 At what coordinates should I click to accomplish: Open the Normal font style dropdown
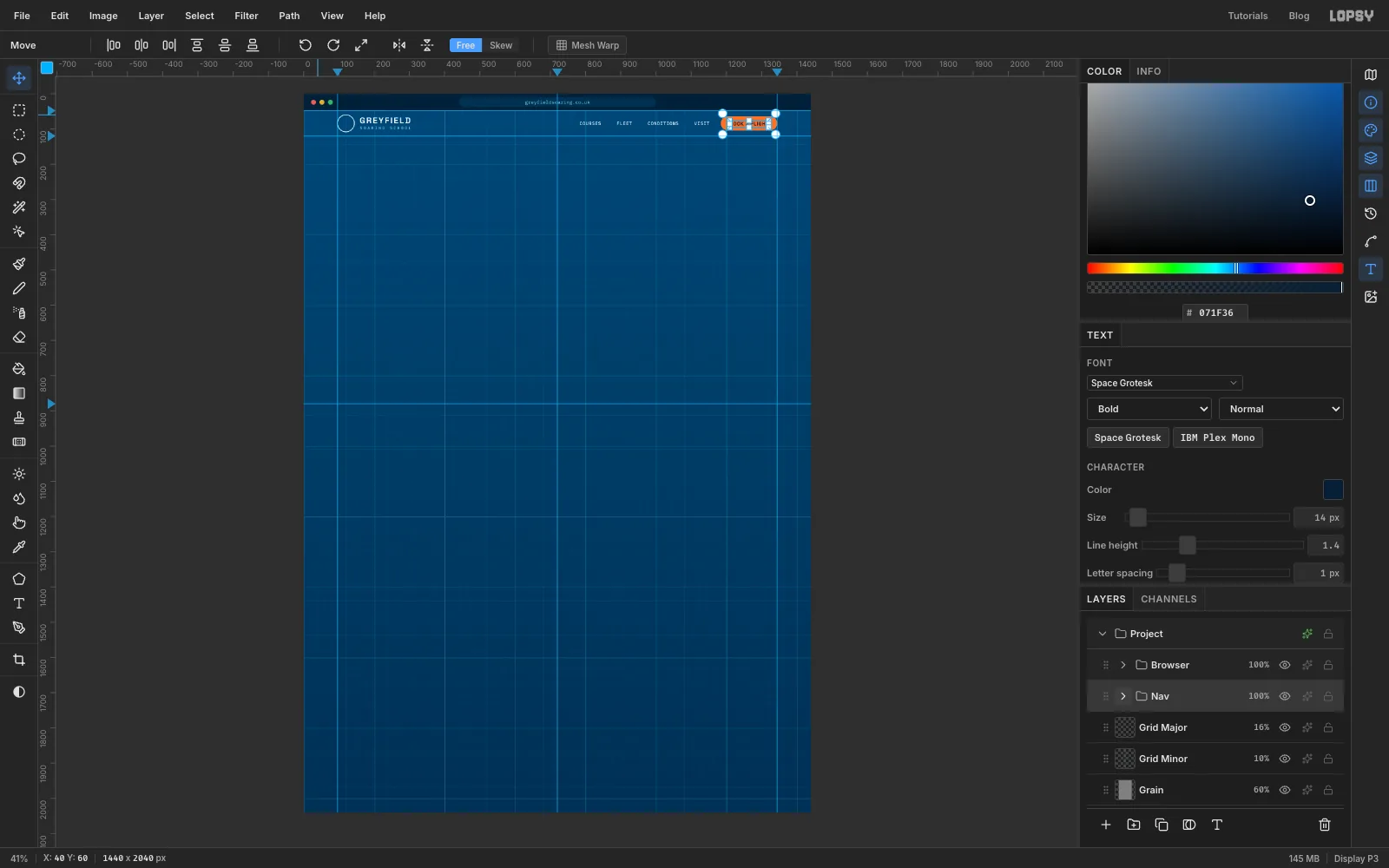pos(1281,409)
